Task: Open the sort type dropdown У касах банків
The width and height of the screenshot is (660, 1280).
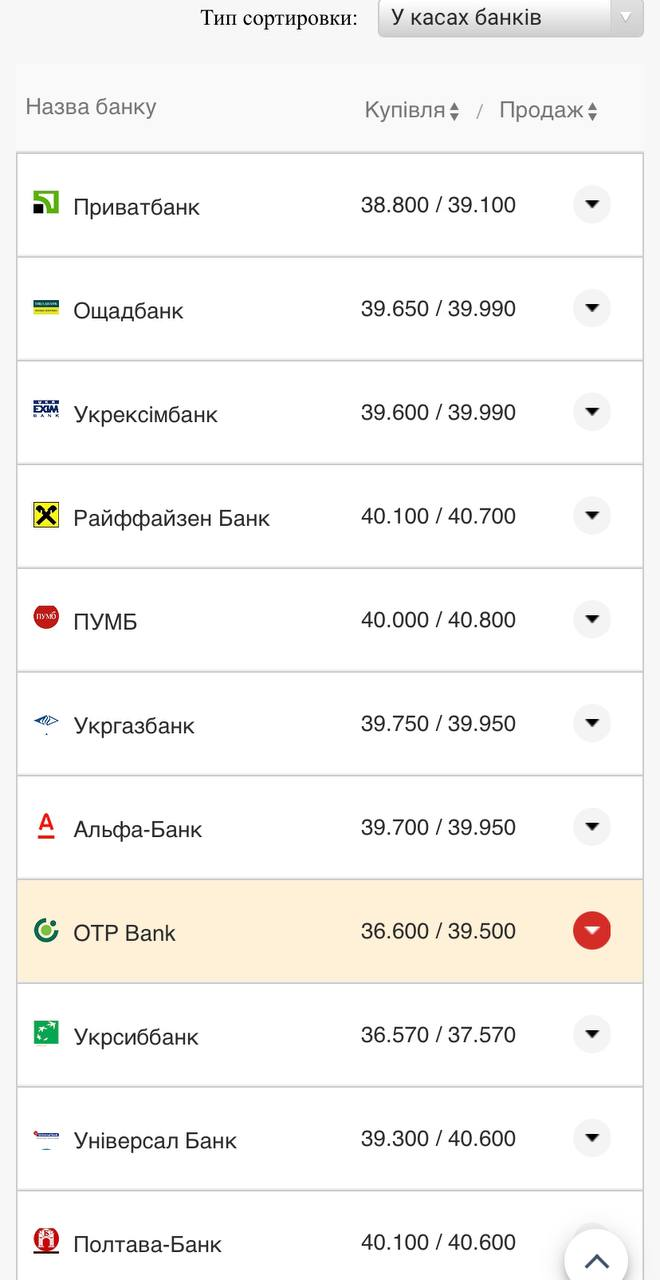Action: (x=510, y=17)
